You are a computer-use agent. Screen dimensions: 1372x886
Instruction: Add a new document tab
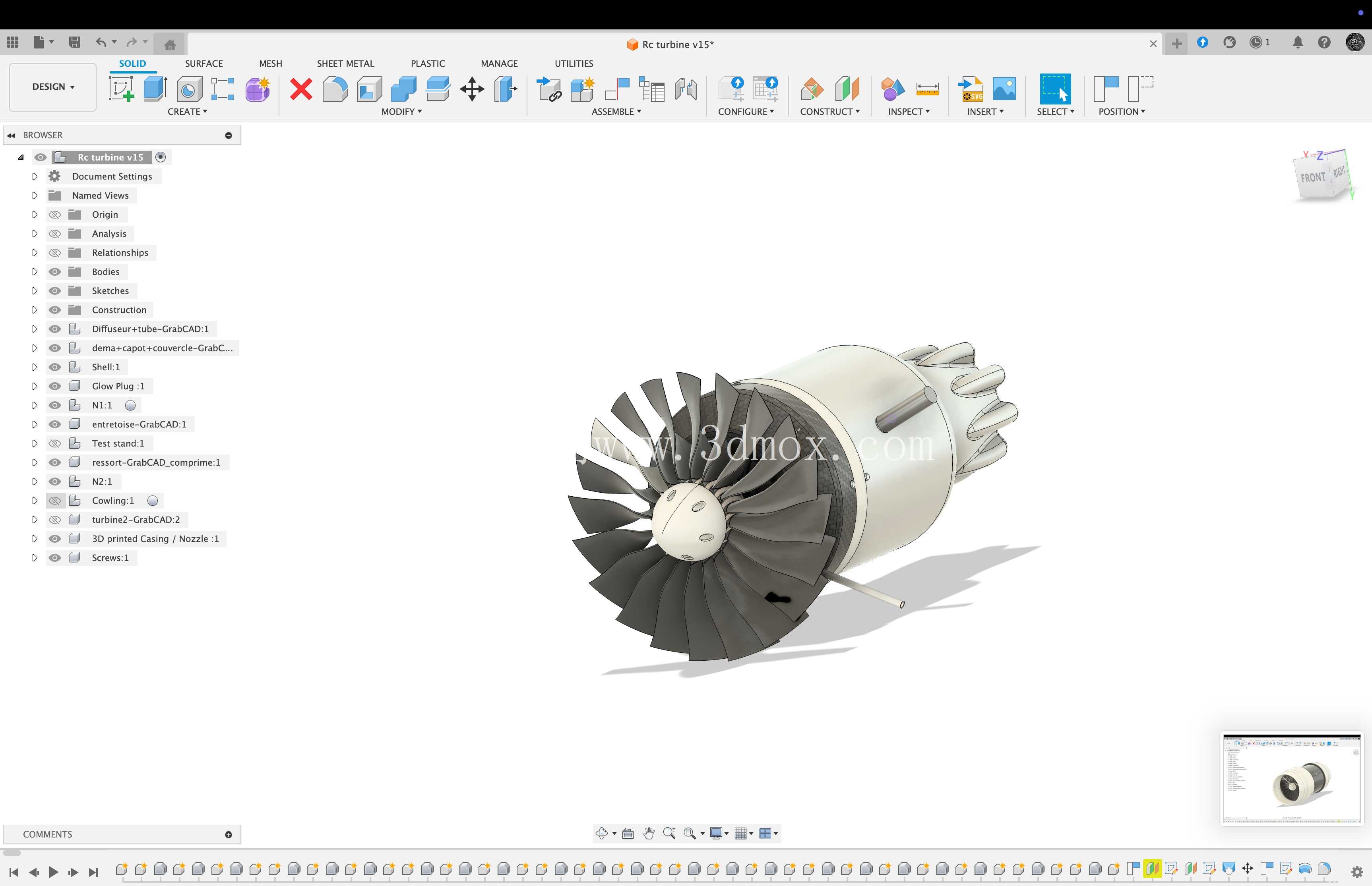pyautogui.click(x=1176, y=43)
